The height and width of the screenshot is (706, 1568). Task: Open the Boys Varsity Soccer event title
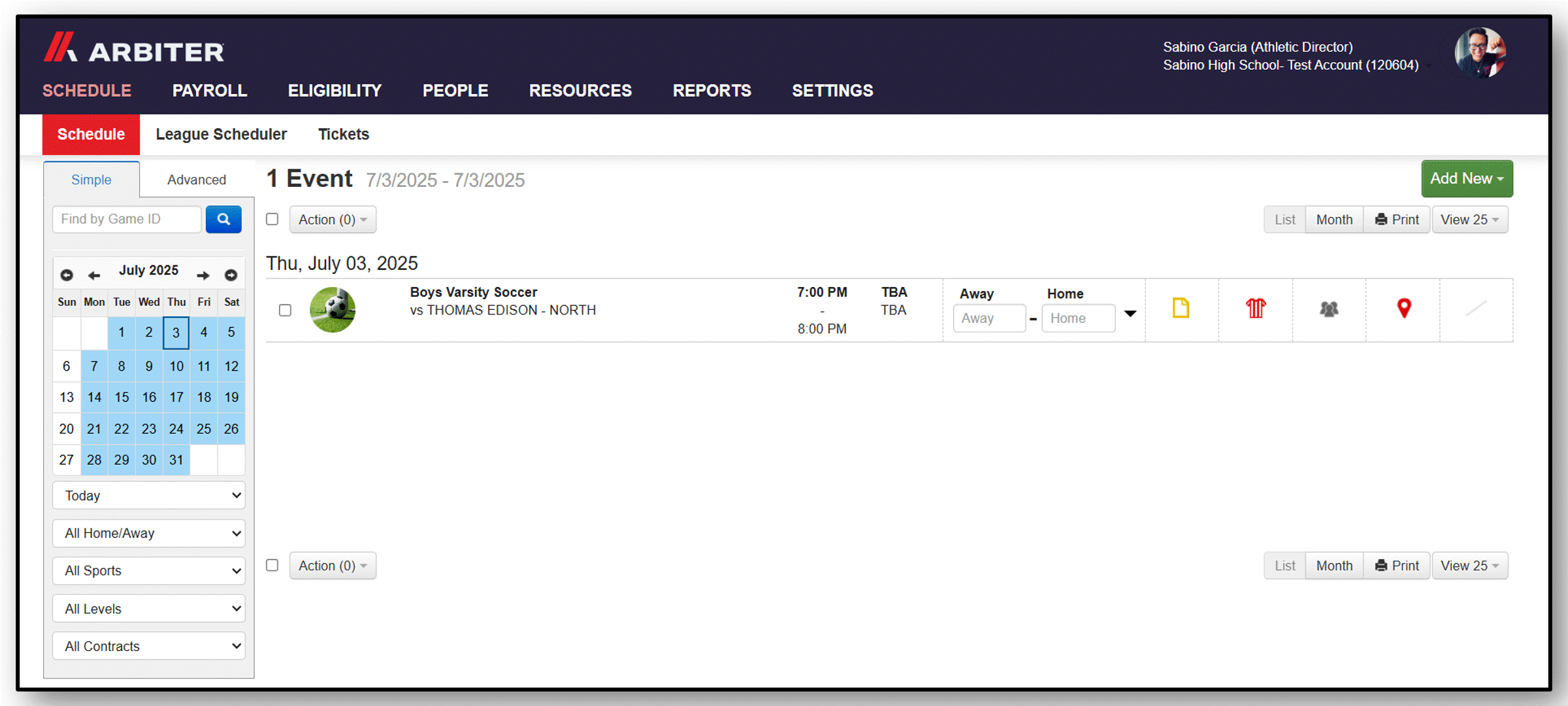[x=474, y=292]
